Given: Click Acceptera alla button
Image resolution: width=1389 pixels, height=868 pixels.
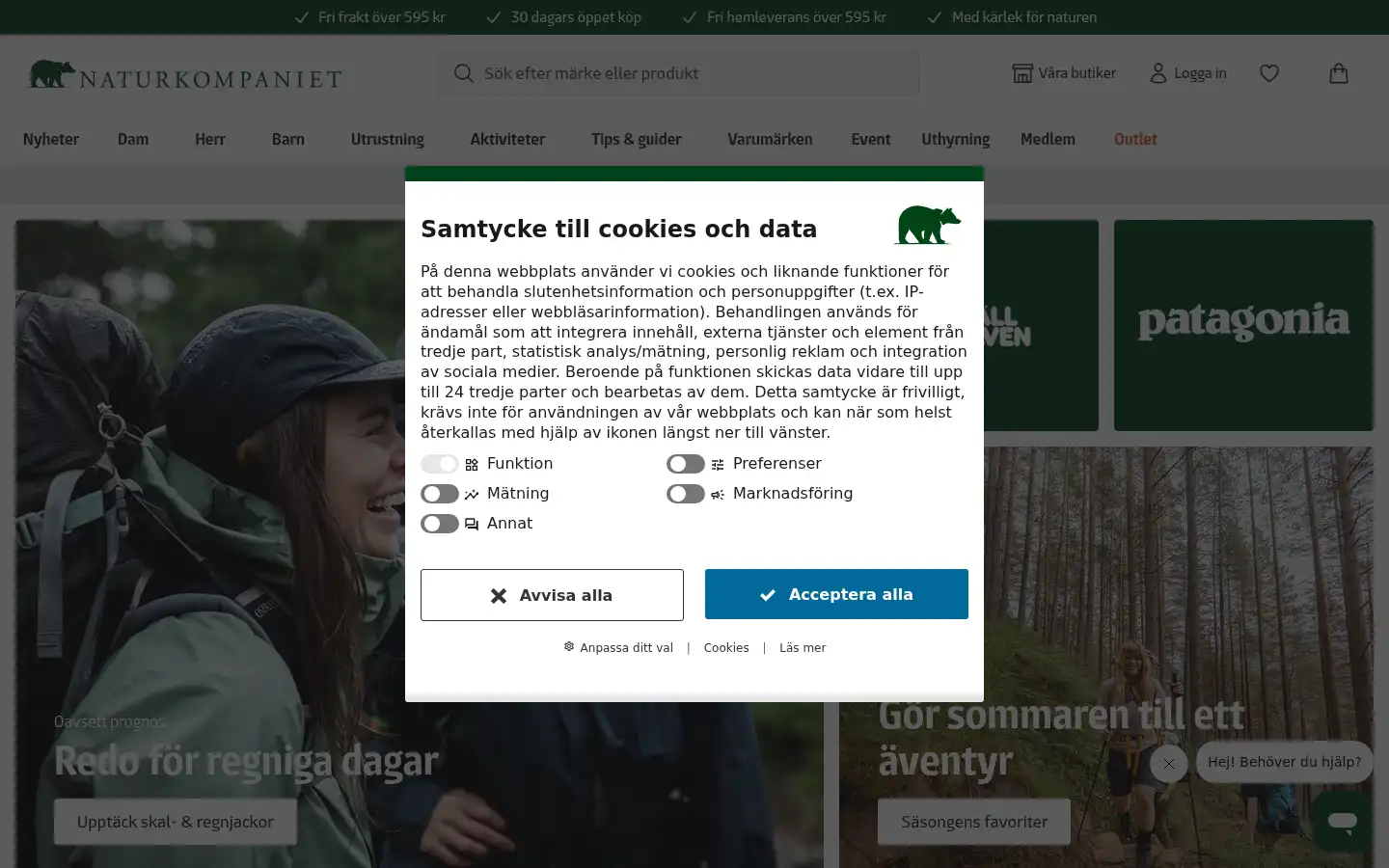Looking at the screenshot, I should pos(836,594).
